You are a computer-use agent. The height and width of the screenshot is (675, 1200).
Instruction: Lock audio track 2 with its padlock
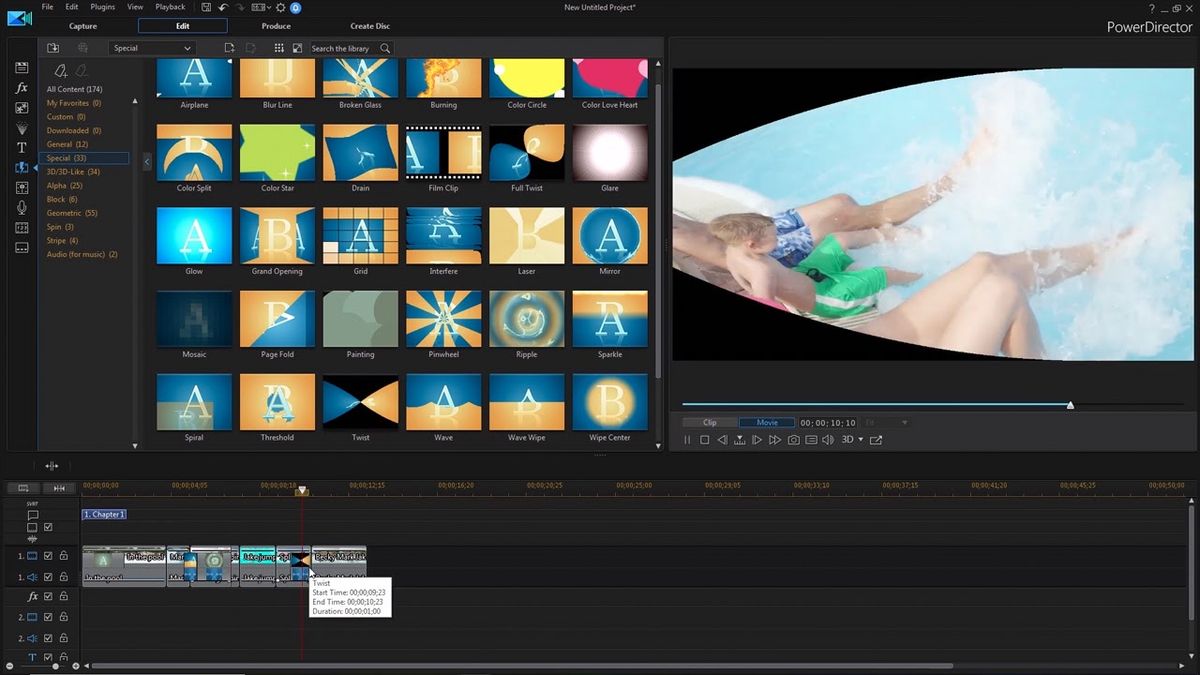pos(64,638)
